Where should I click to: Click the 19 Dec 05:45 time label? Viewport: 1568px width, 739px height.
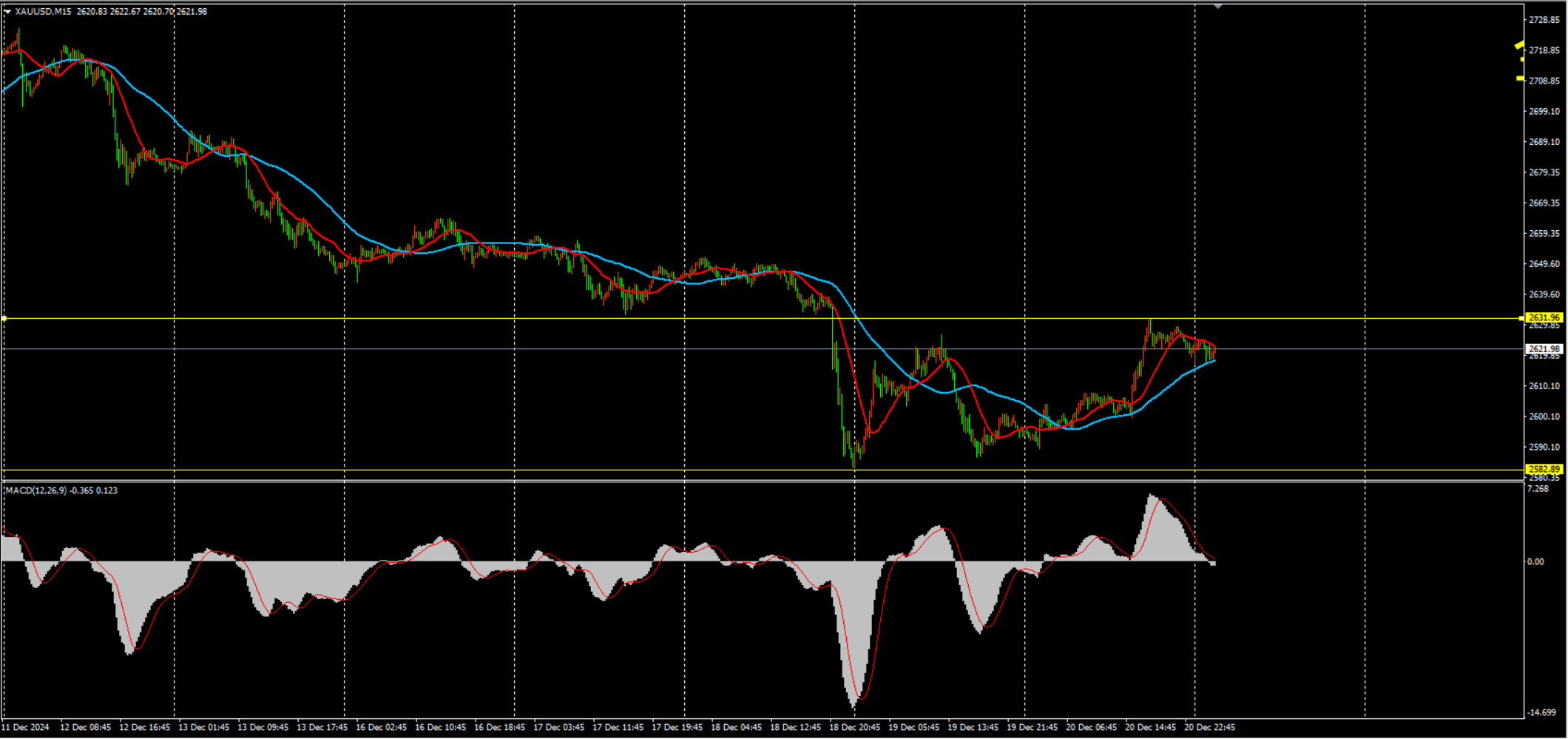point(913,727)
